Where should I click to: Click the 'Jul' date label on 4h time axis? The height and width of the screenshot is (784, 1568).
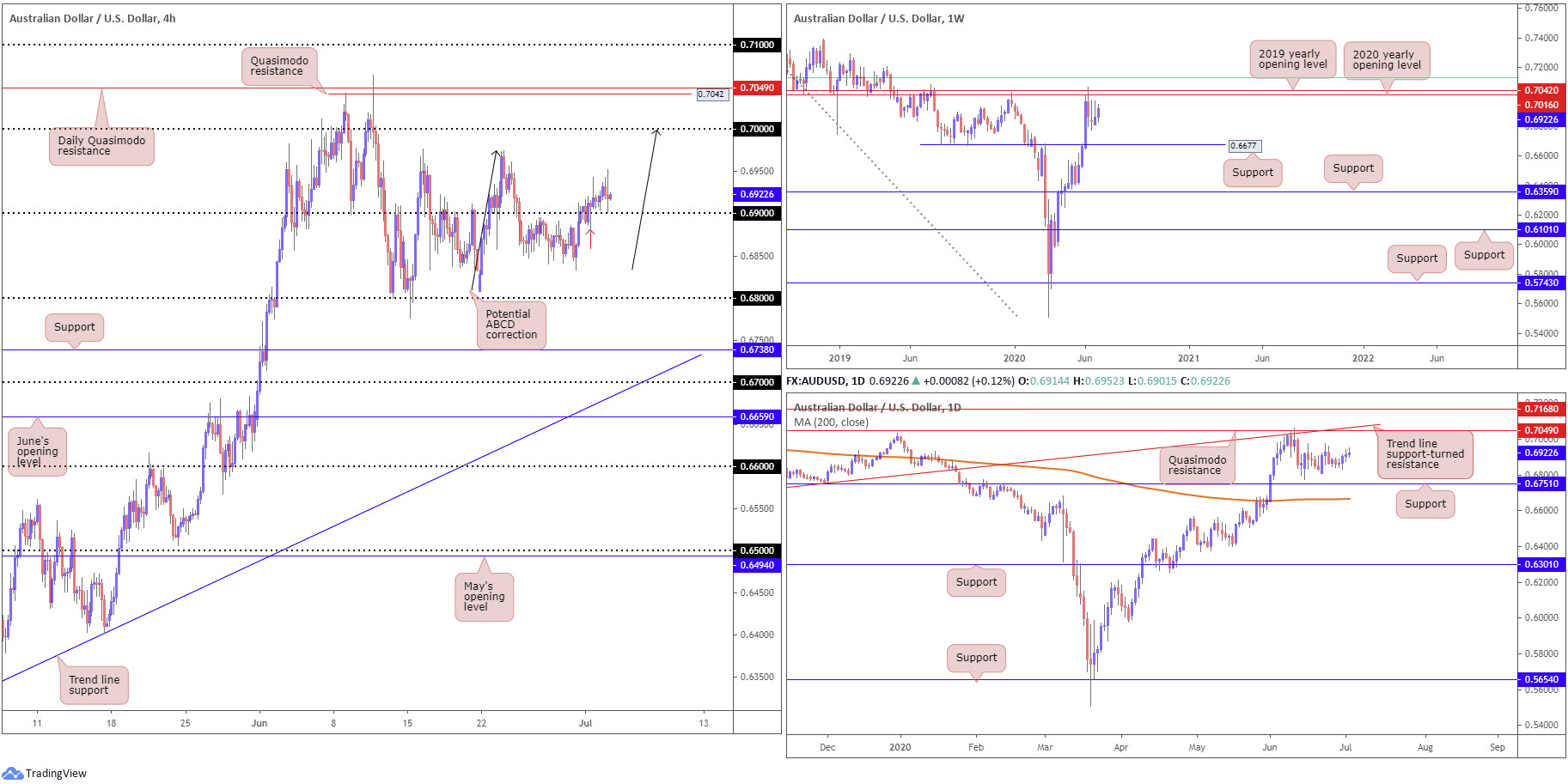click(585, 723)
